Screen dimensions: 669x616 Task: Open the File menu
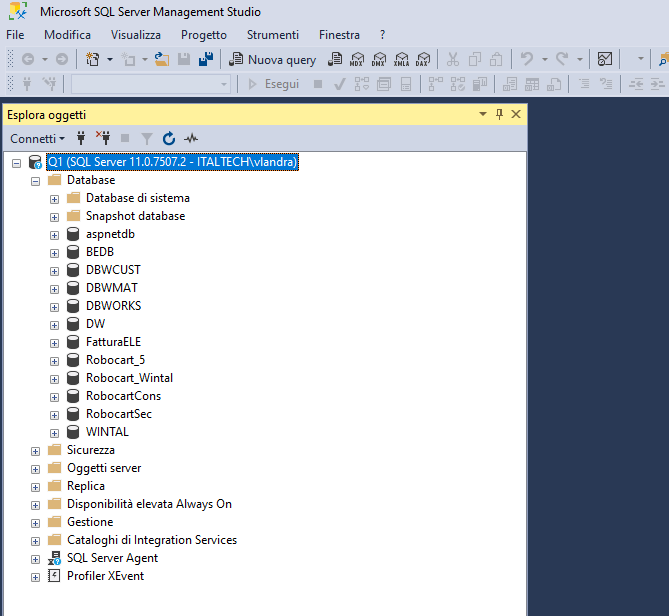pyautogui.click(x=15, y=35)
